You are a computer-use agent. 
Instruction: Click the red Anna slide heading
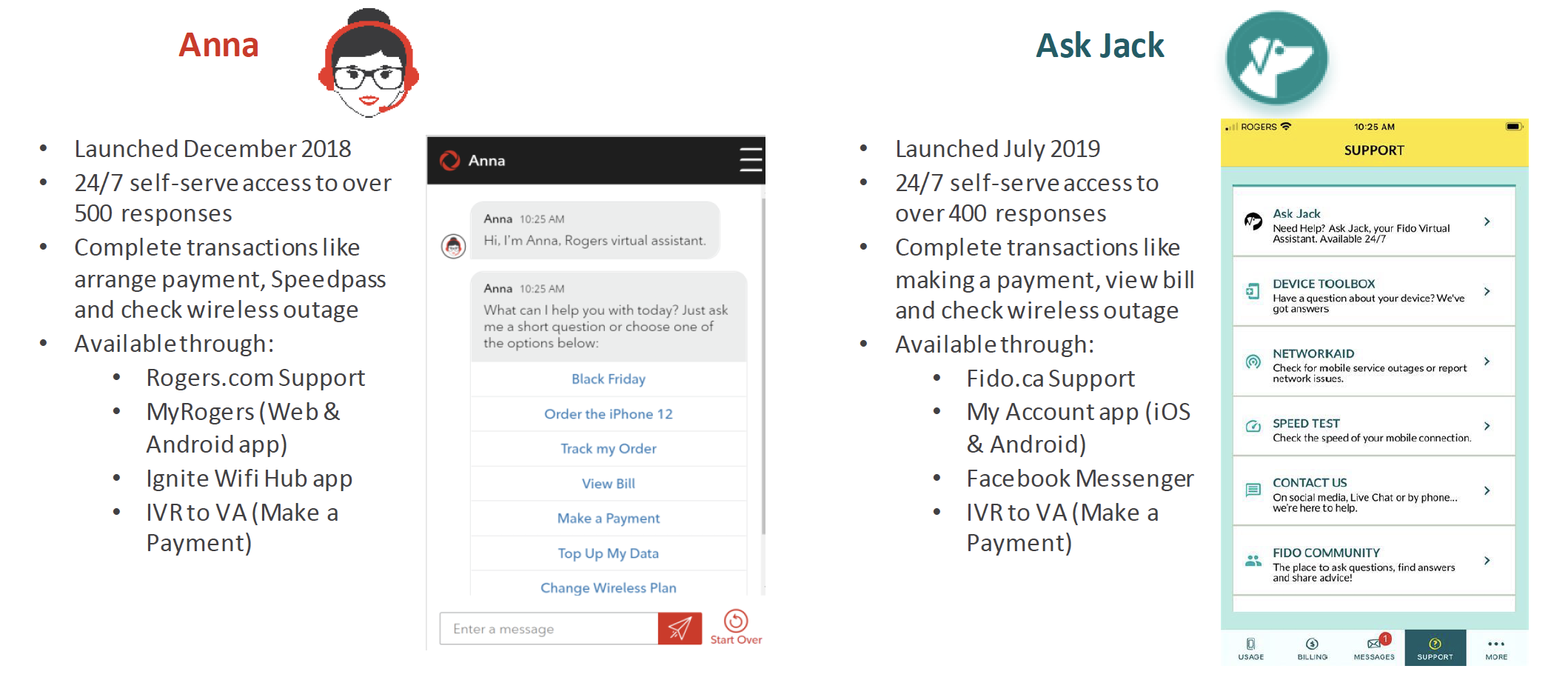pyautogui.click(x=218, y=45)
